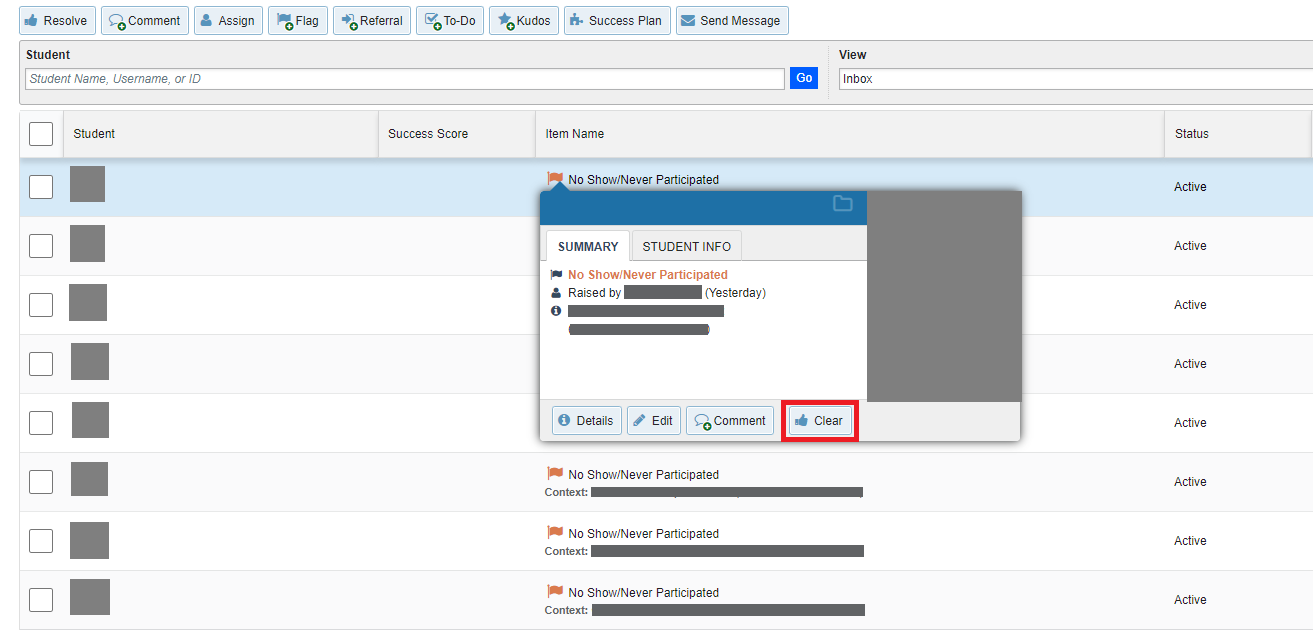Click orange flag icon in seventh row

pyautogui.click(x=555, y=533)
